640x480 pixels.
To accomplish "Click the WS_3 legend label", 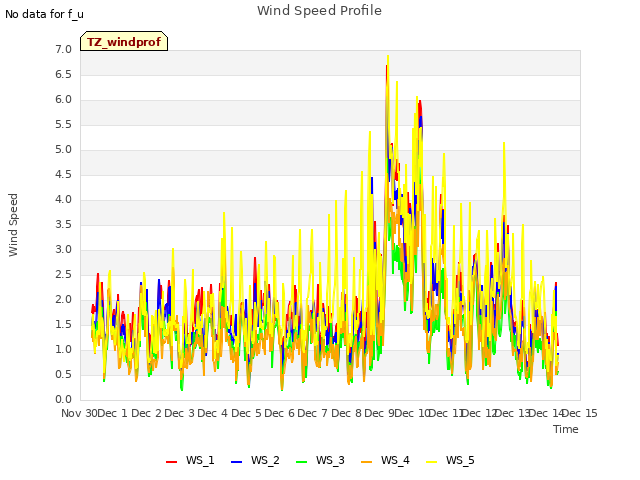I will click(330, 460).
